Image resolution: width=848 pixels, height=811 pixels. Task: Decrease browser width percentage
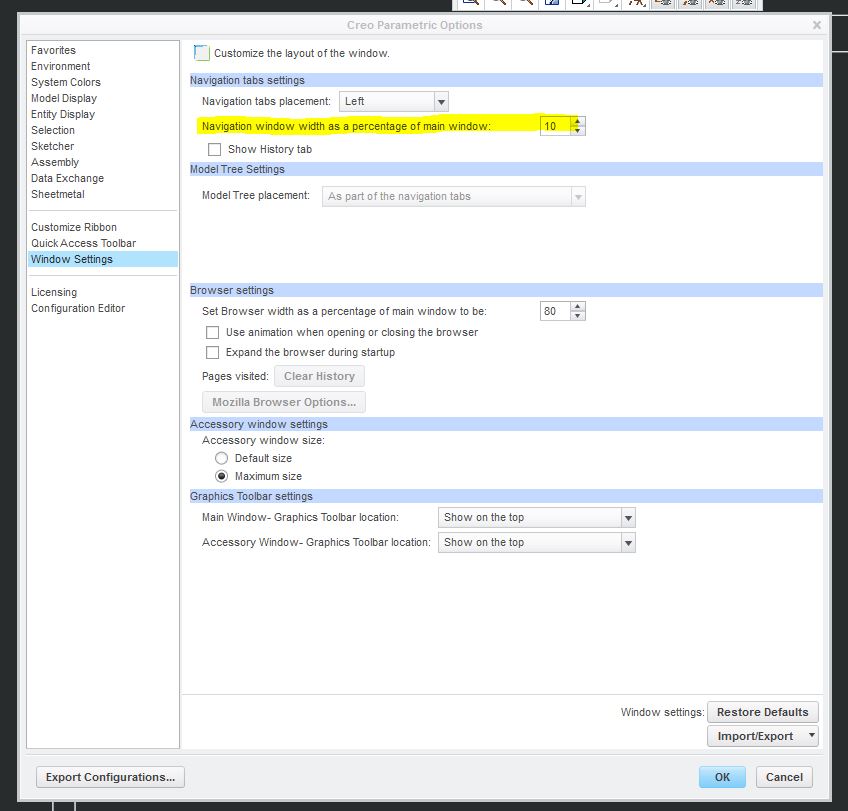pyautogui.click(x=578, y=315)
